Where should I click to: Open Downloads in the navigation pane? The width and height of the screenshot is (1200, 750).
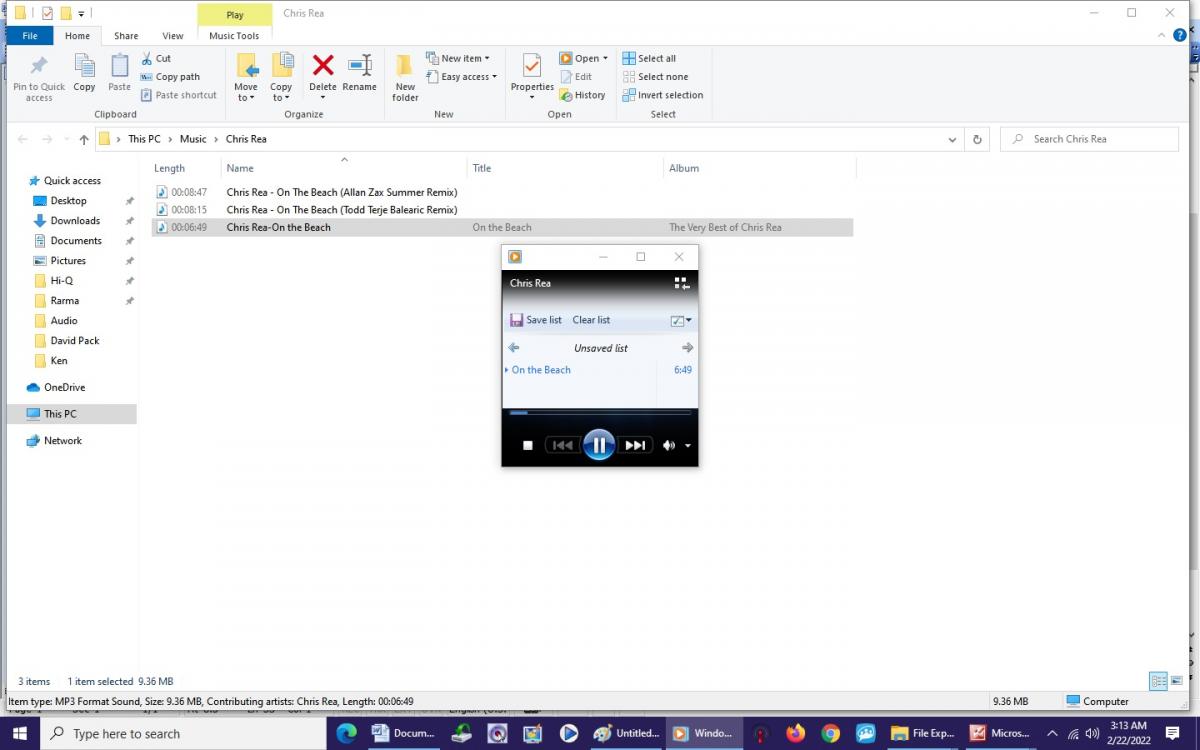(75, 221)
